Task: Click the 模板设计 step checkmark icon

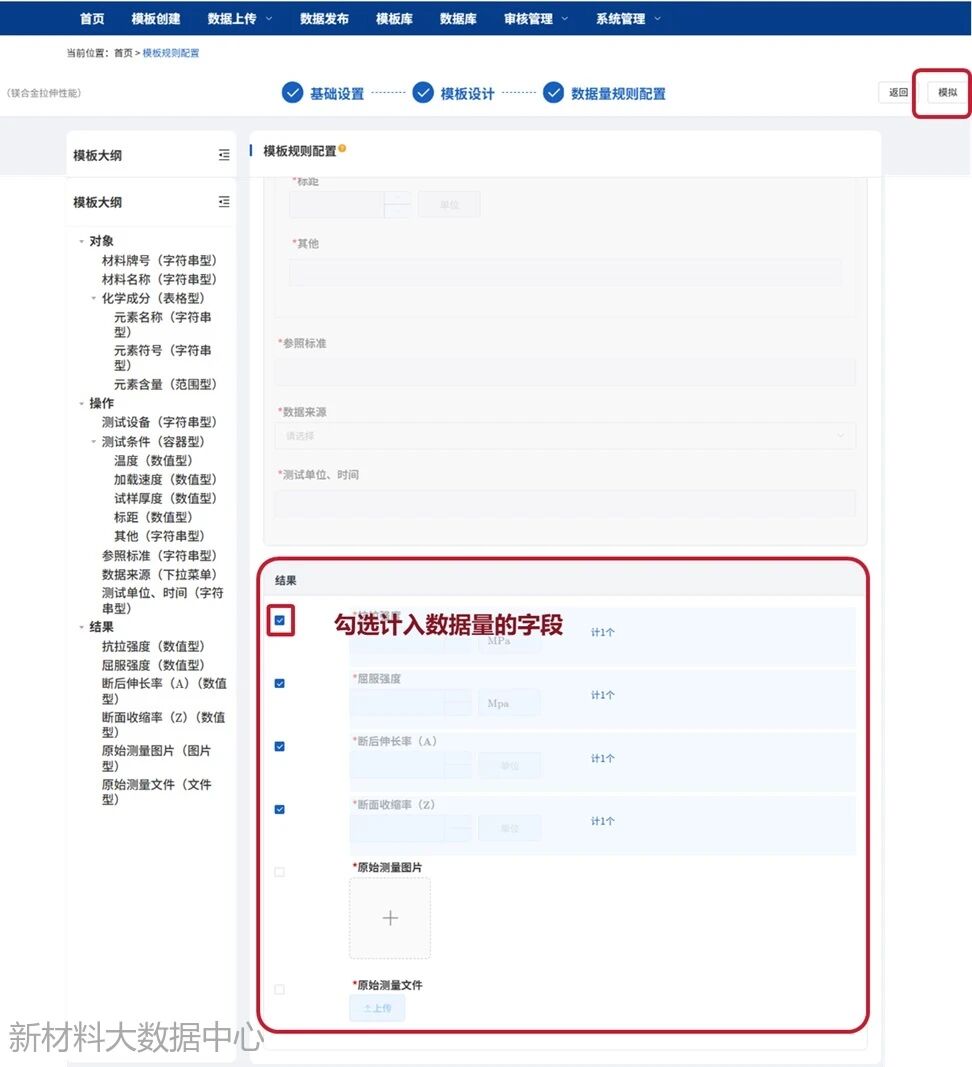Action: 423,93
